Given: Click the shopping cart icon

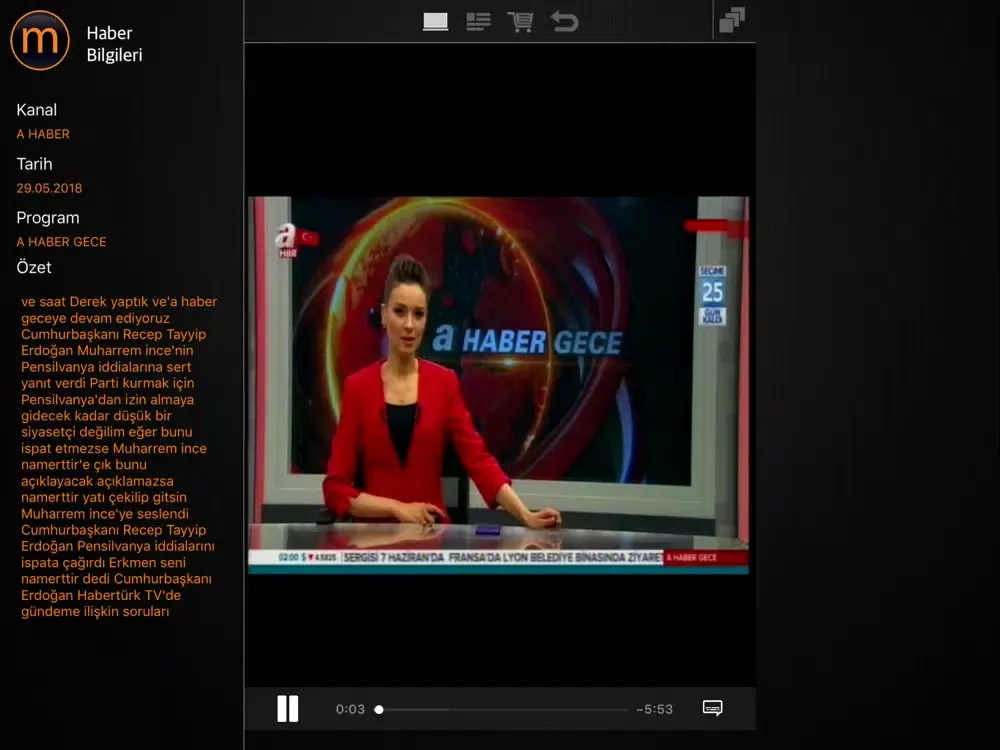Looking at the screenshot, I should (x=520, y=22).
